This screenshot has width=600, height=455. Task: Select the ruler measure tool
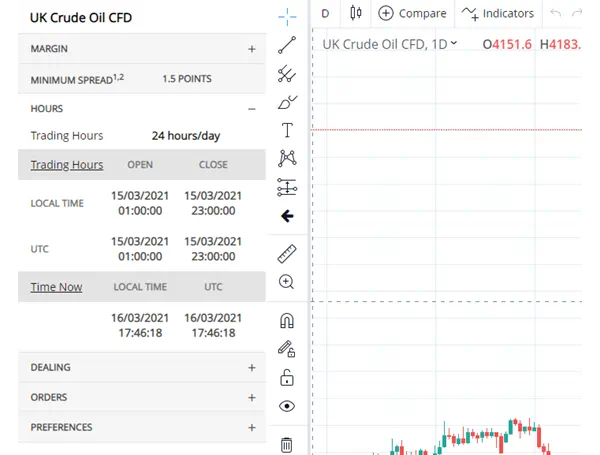pyautogui.click(x=287, y=254)
